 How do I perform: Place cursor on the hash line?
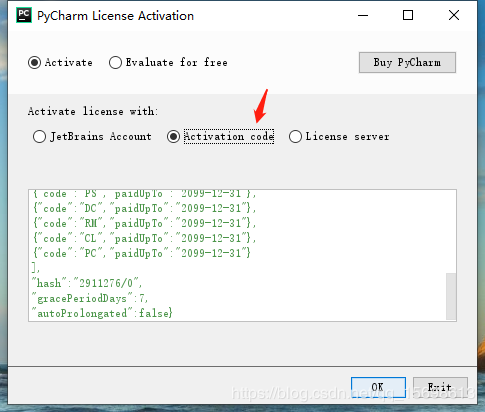[87, 283]
